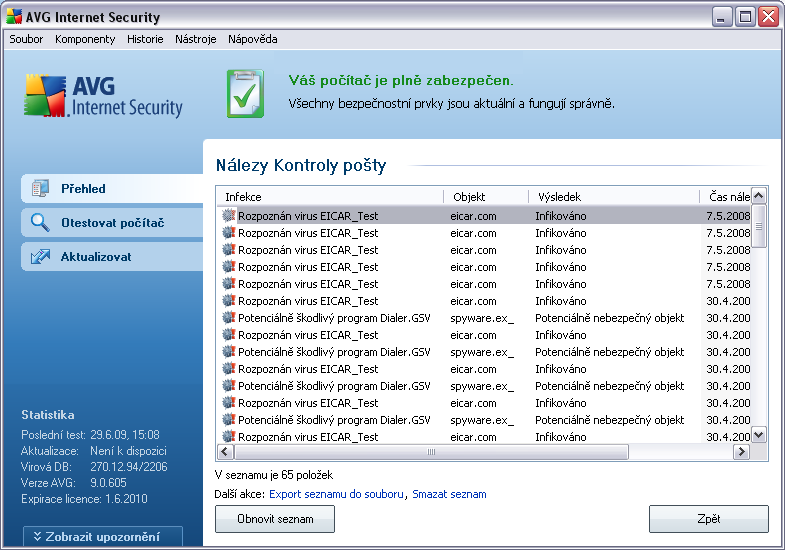Click the update arrow icon beside Aktualizovat
This screenshot has height=550, width=785.
pos(40,256)
